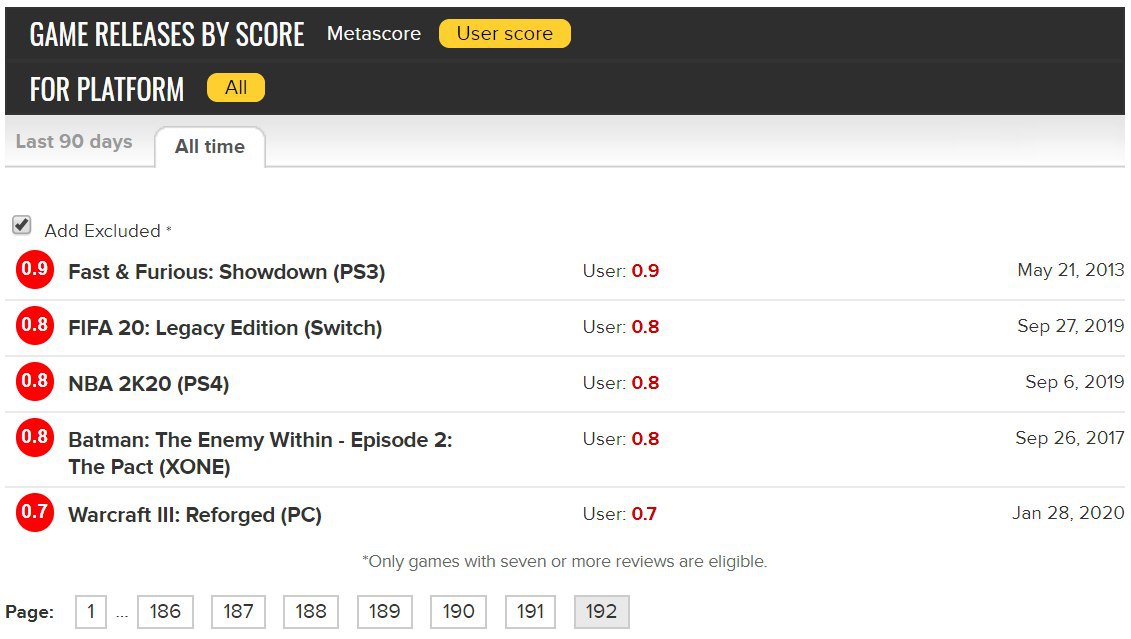
Task: Choose the All platform filter
Action: (x=236, y=88)
